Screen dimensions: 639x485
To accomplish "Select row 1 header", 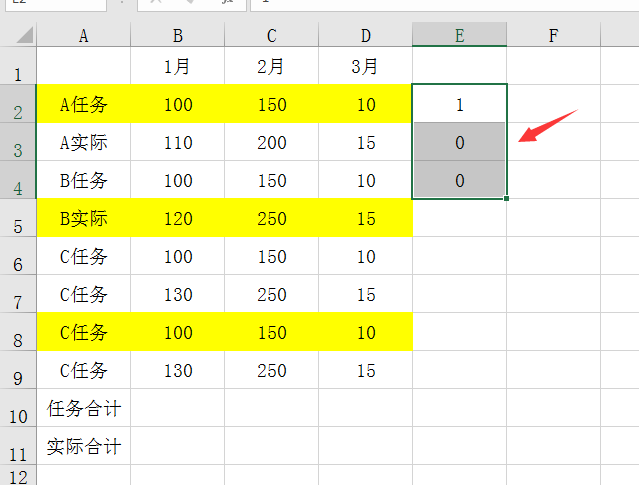I will (18, 66).
